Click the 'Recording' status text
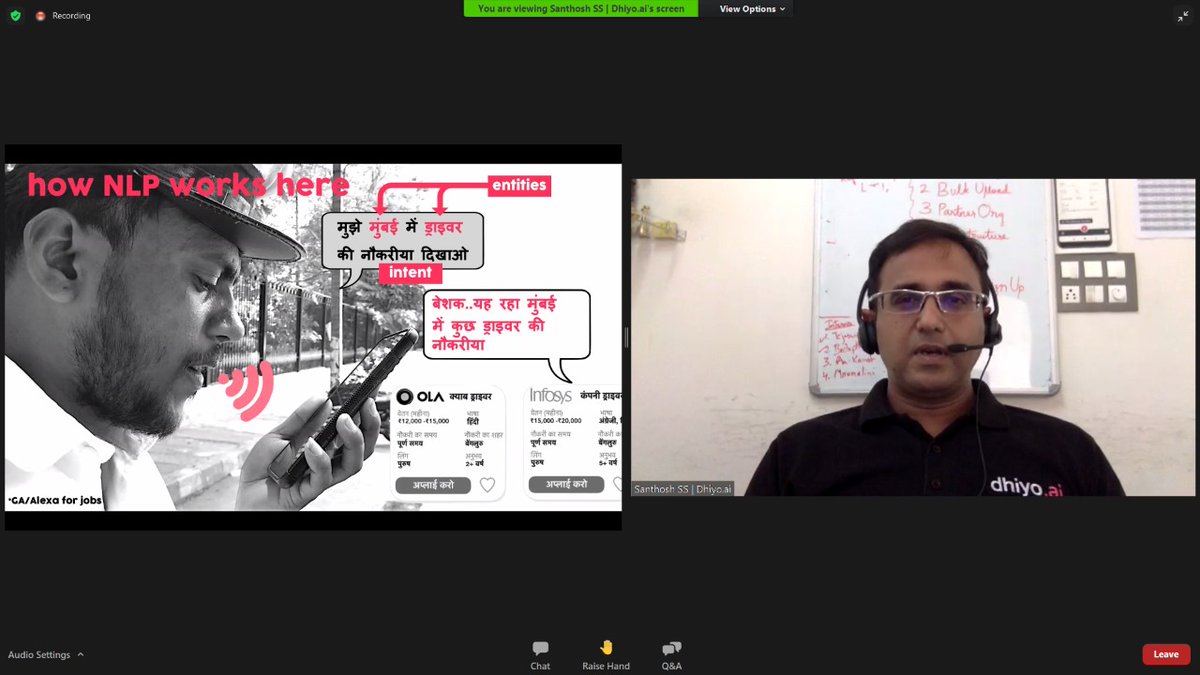 click(x=71, y=16)
